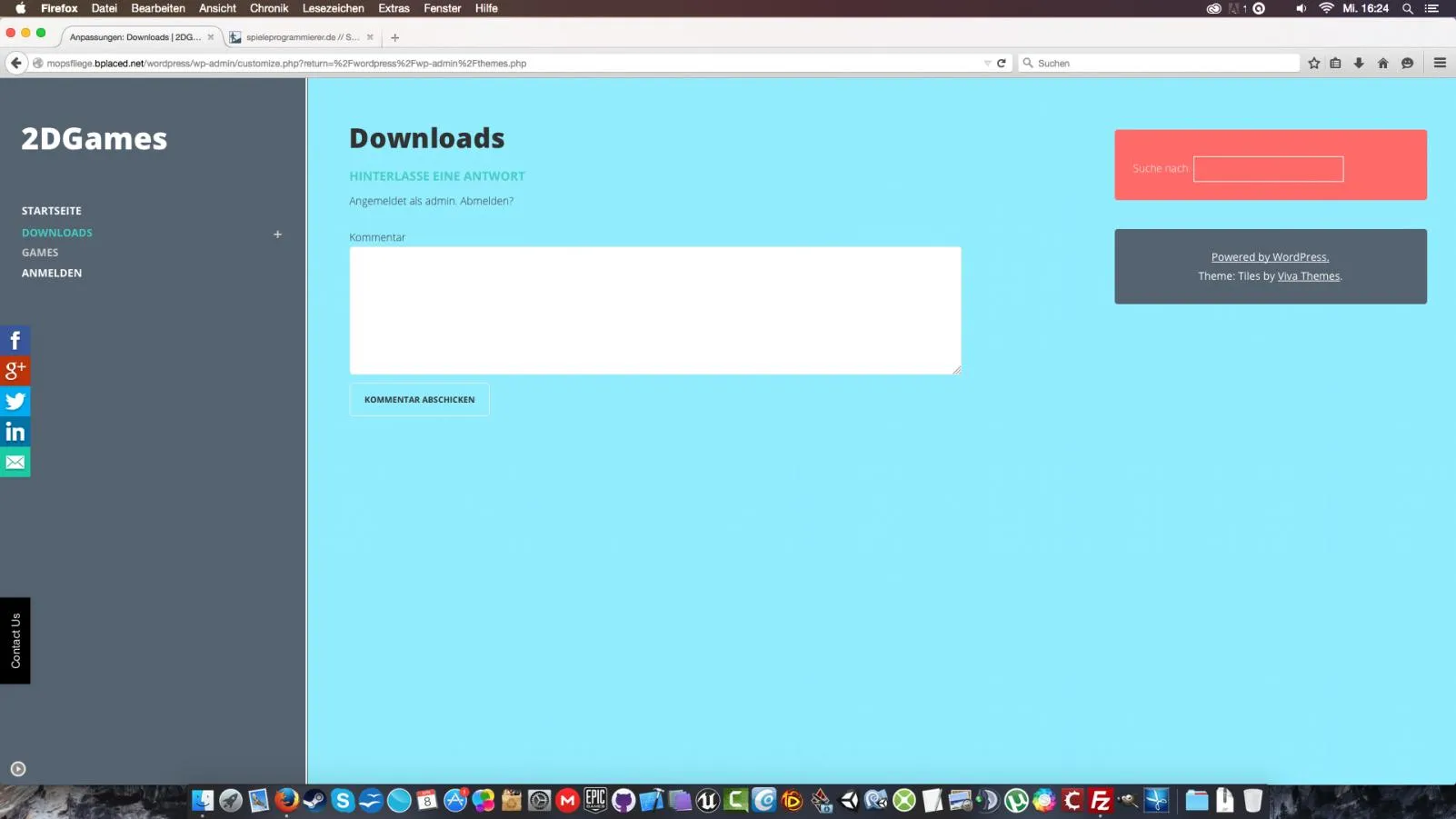The height and width of the screenshot is (819, 1456).
Task: Click the Kommentar text area
Action: click(x=655, y=311)
